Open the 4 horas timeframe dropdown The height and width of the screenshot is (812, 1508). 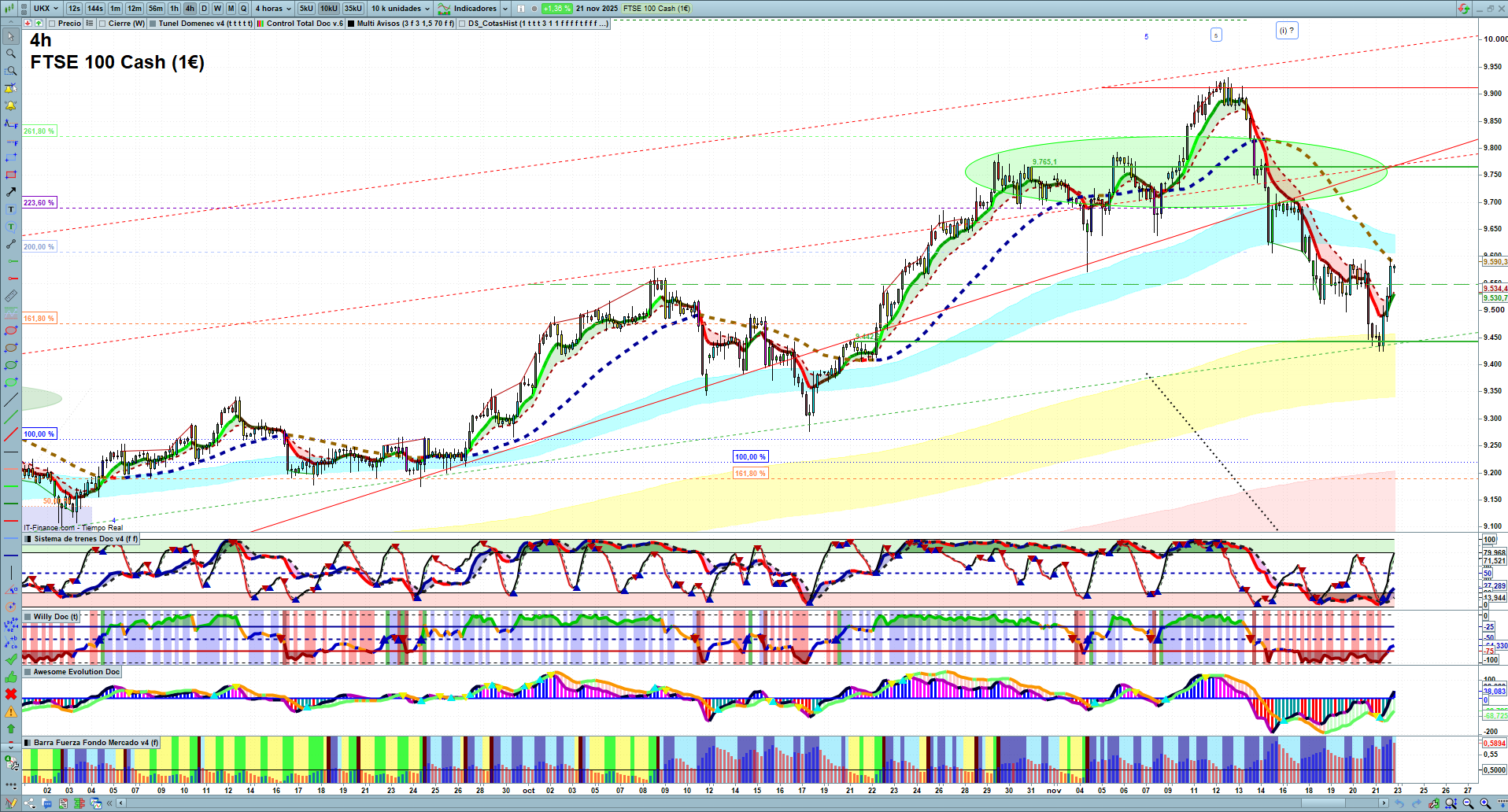tap(272, 9)
